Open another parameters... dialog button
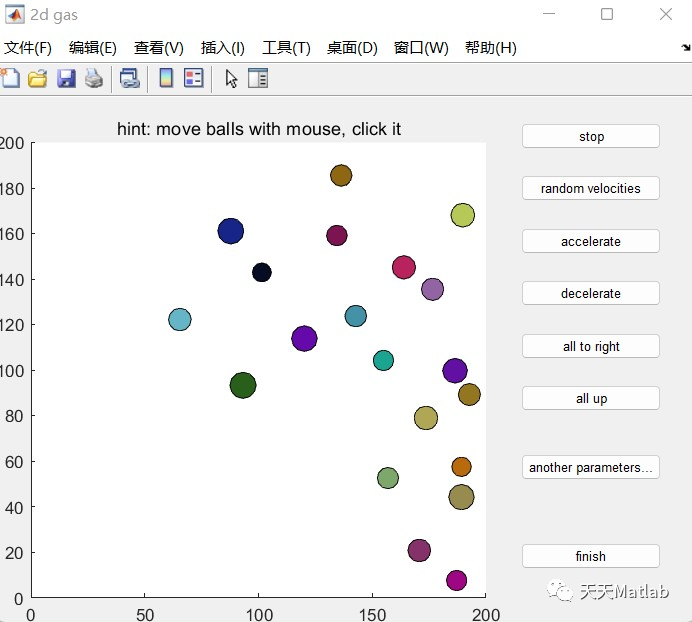This screenshot has width=692, height=622. 590,467
